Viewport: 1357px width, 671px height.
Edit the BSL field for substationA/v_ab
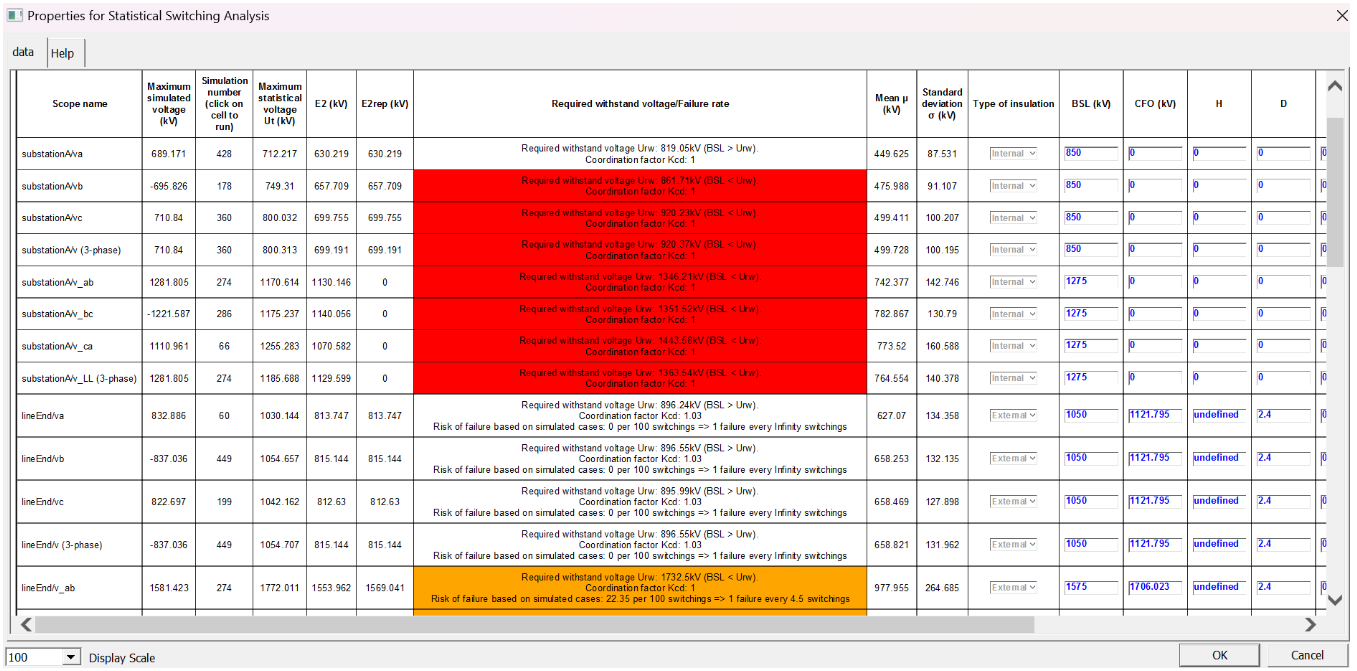point(1090,281)
